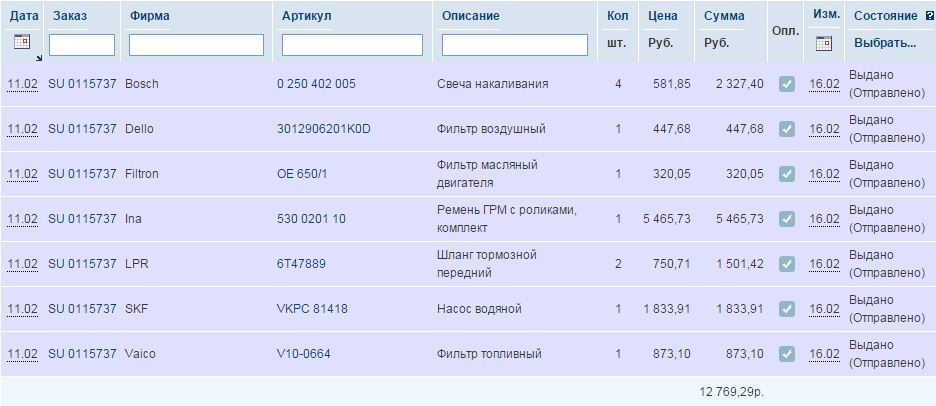Open calendar icon under Изм. column
This screenshot has width=936, height=406.
click(824, 43)
